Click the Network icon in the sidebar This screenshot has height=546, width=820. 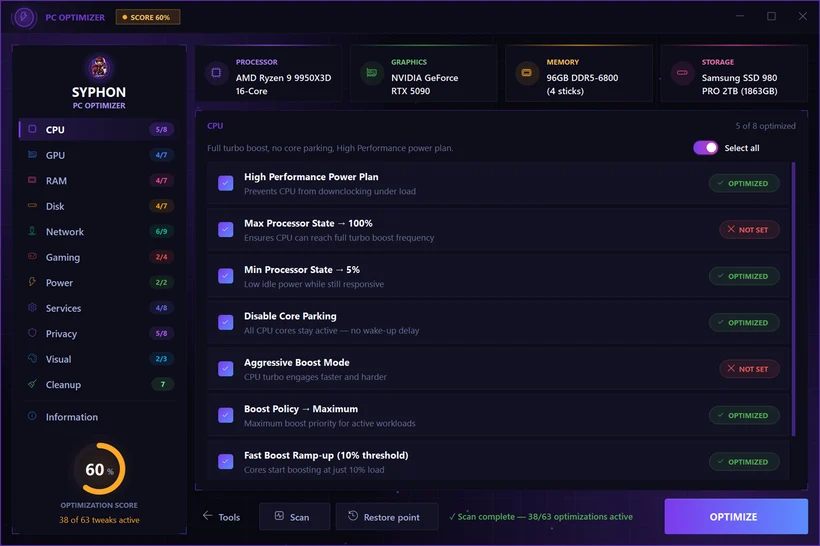[x=32, y=231]
